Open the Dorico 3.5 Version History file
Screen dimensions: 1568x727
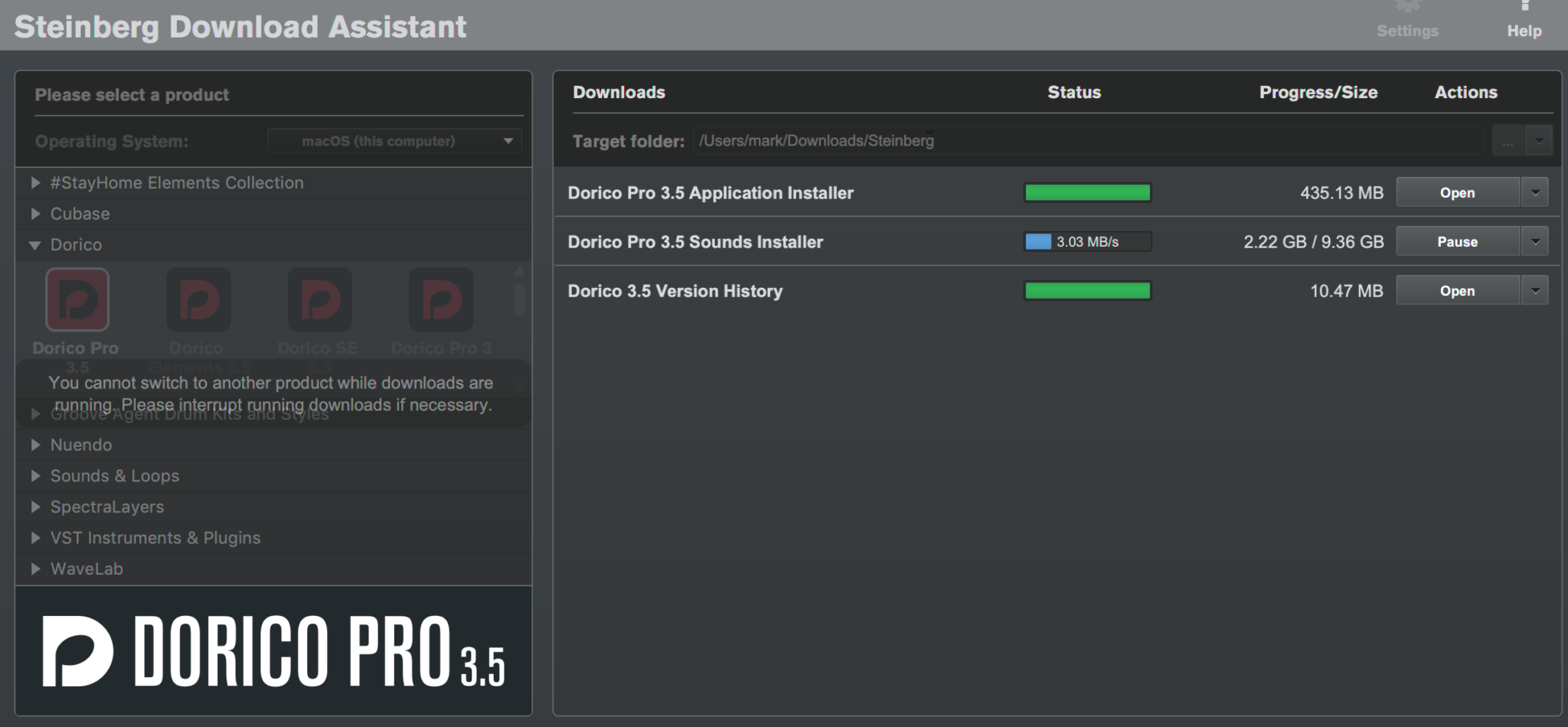point(1457,290)
